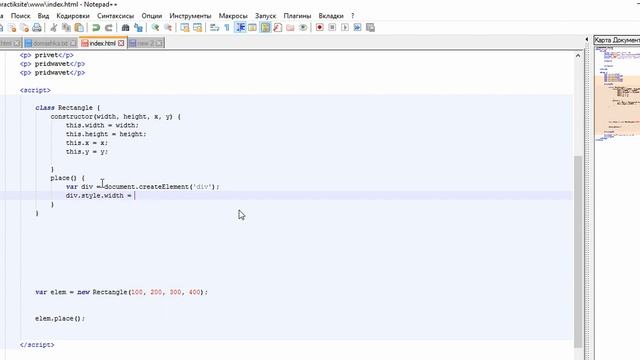Open the Опции menu
The height and width of the screenshot is (360, 640).
coord(152,16)
